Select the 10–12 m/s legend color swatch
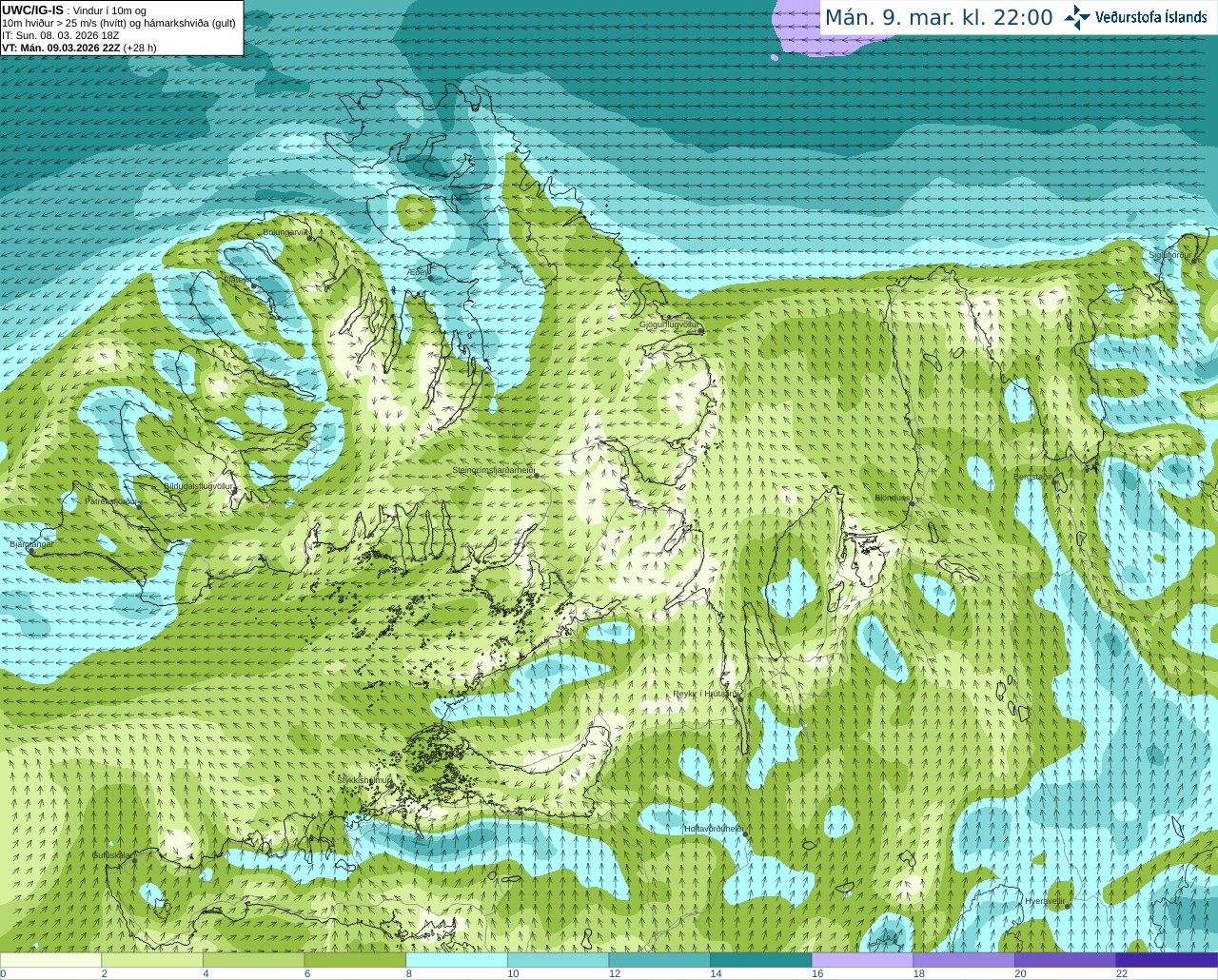 coord(558,960)
